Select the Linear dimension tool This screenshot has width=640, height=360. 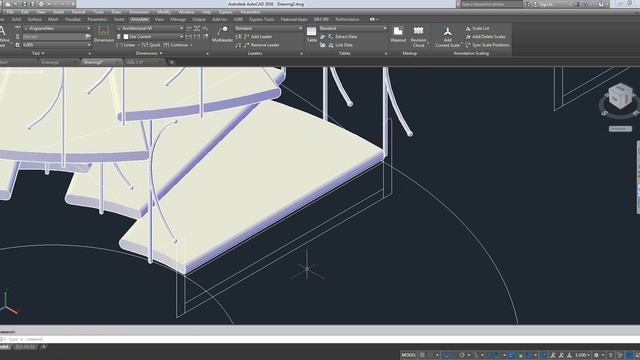coord(126,45)
